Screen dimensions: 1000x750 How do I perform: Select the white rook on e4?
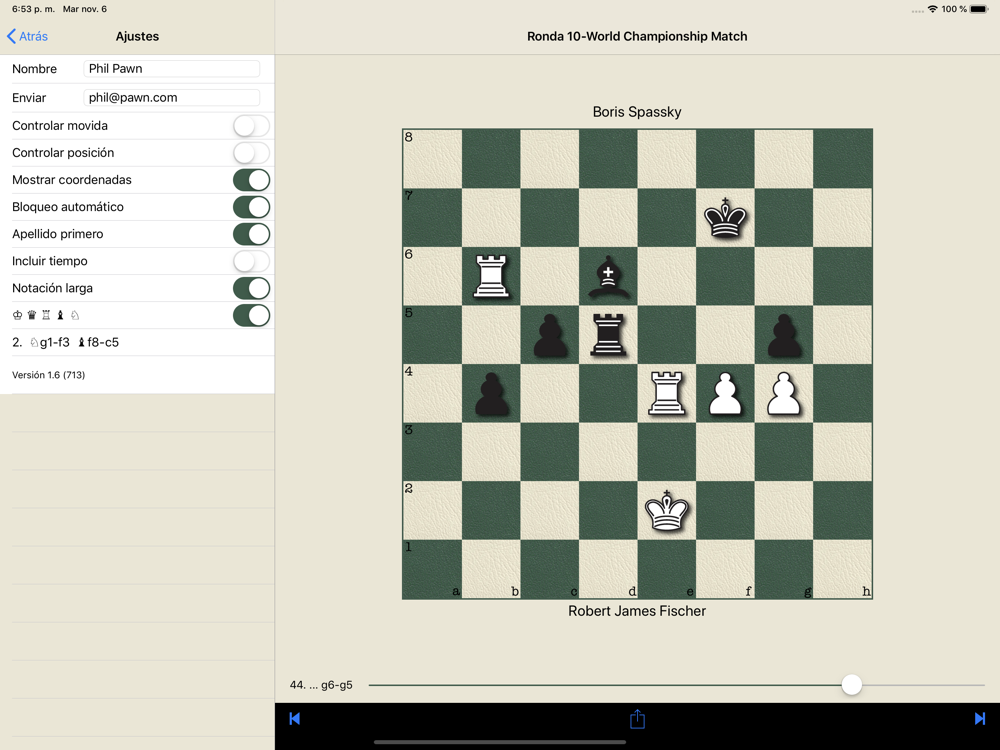(x=666, y=394)
